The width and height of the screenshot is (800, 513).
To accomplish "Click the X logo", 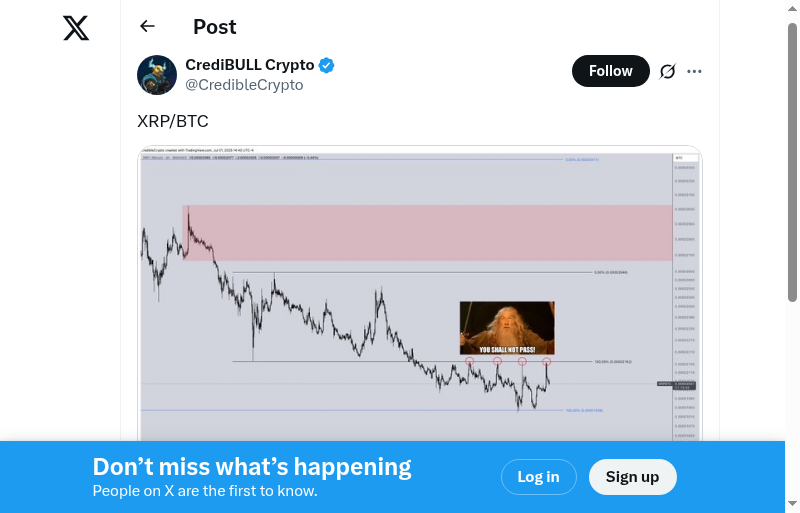I will 76,28.
